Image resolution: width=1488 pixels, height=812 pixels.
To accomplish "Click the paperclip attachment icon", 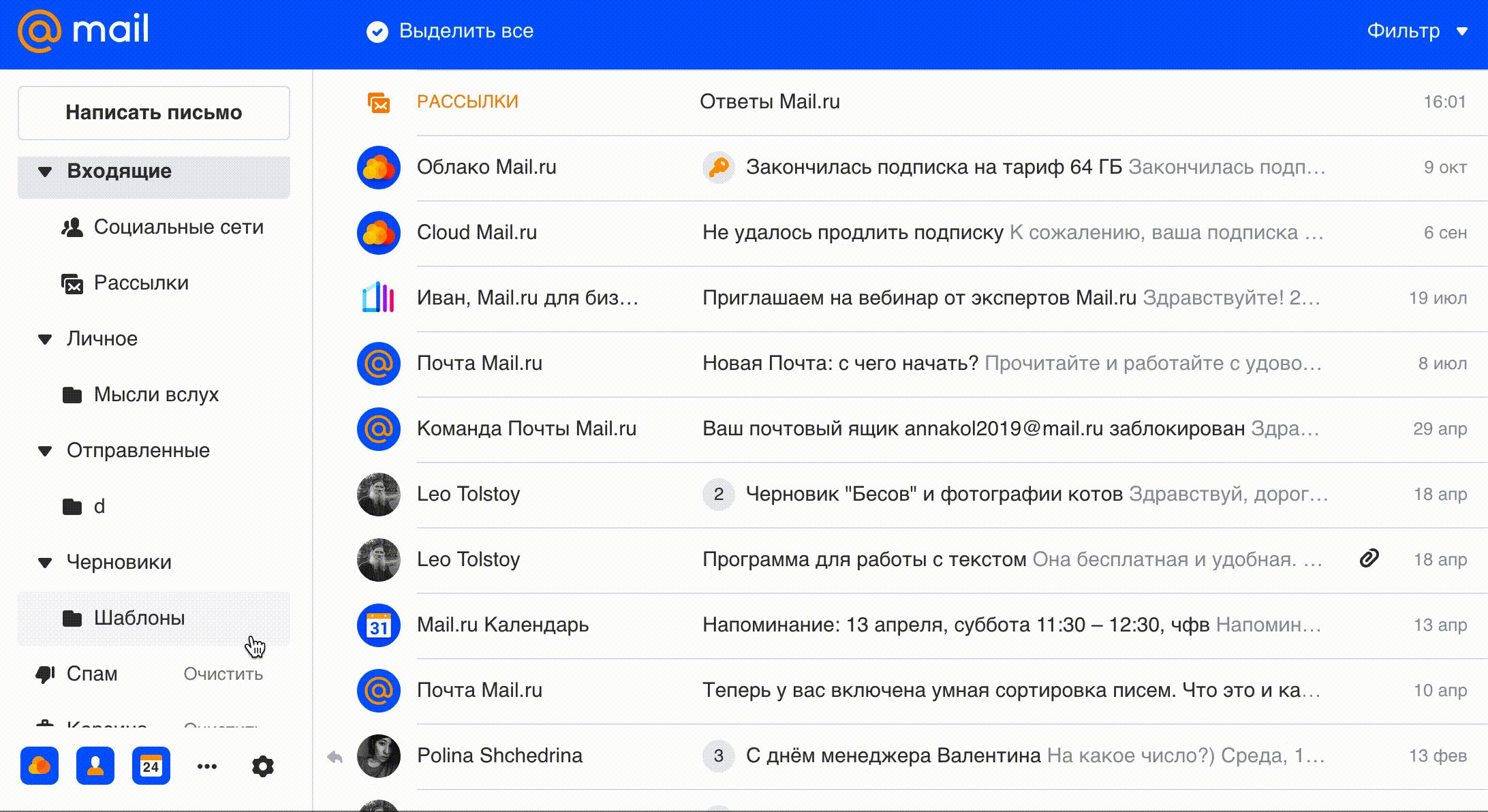I will coord(1369,559).
